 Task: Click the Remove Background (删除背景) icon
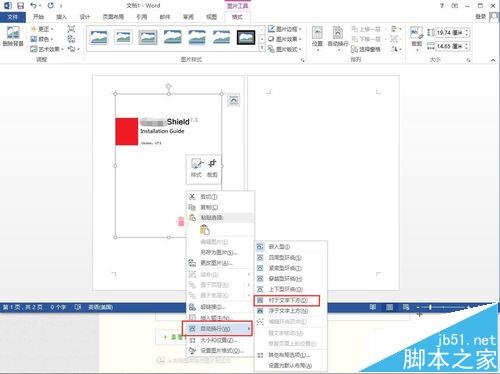click(x=13, y=36)
